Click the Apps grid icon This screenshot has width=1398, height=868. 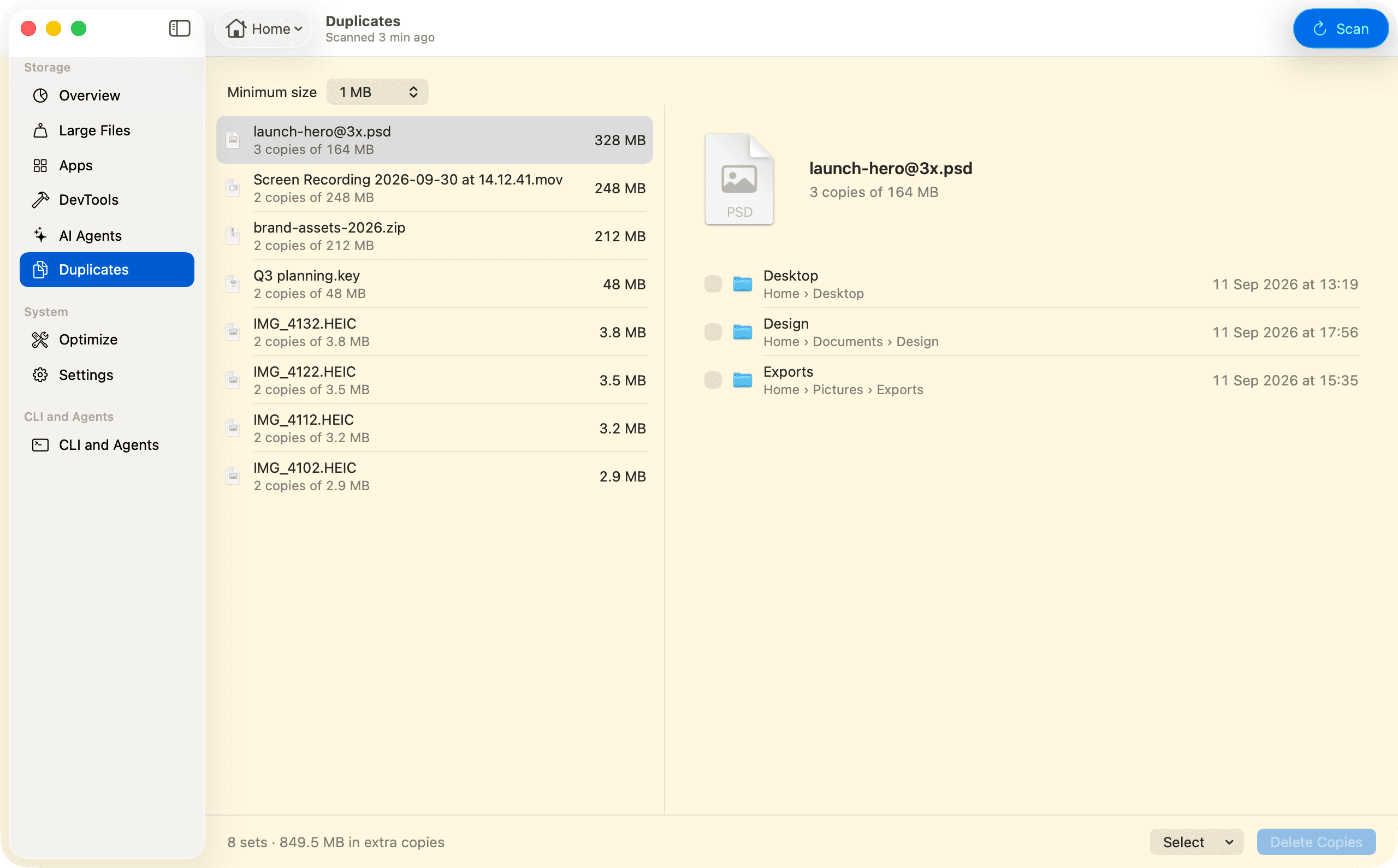40,165
